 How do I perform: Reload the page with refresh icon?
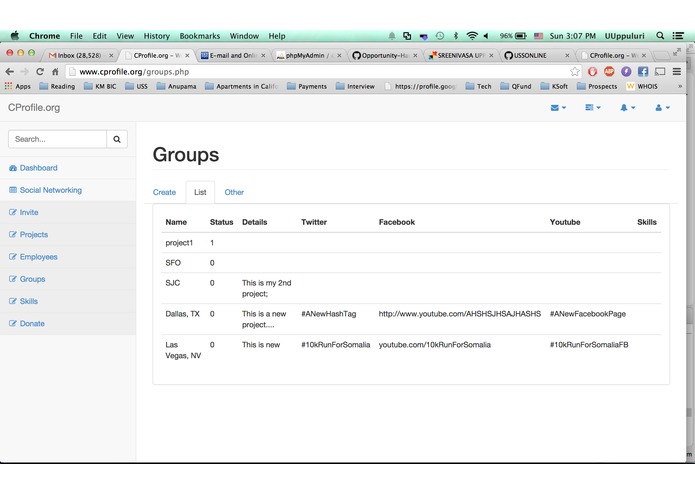pos(40,71)
